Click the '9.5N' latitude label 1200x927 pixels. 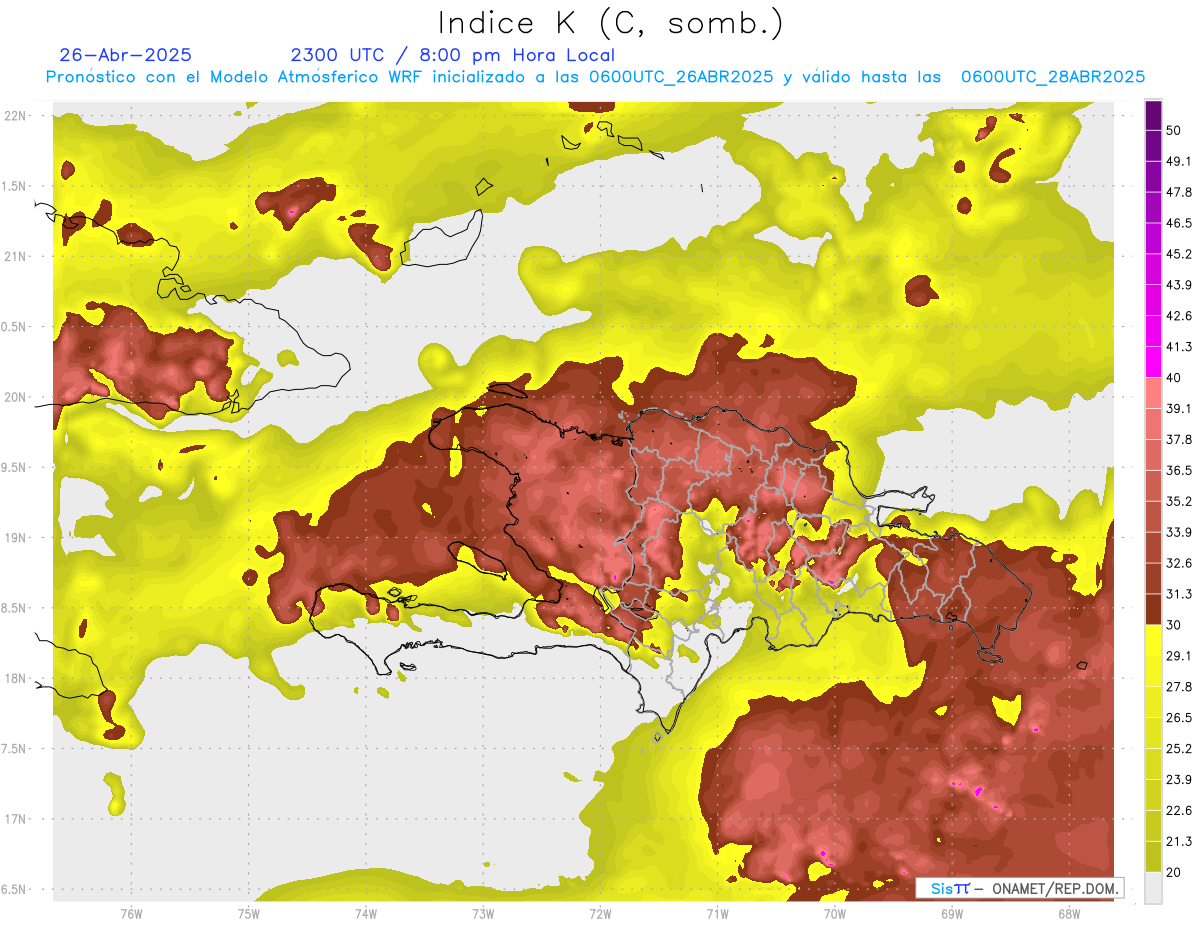[15, 467]
